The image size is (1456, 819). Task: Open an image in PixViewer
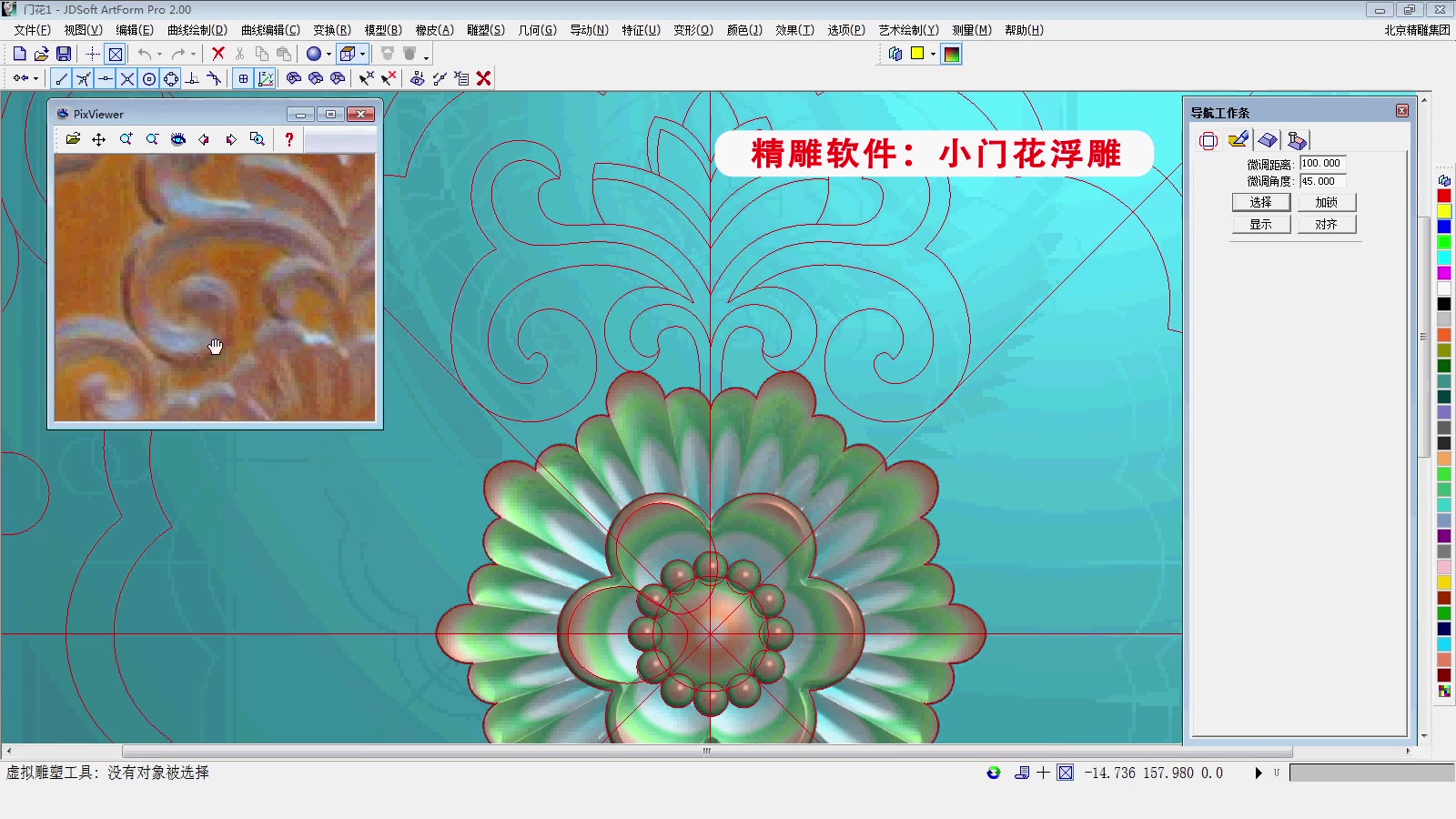[x=73, y=139]
